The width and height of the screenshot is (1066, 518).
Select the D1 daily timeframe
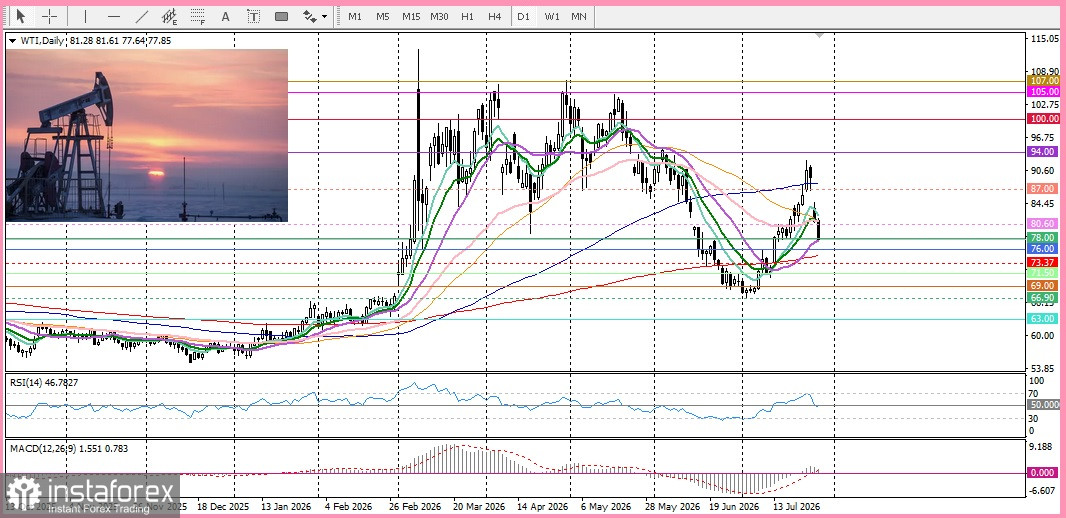pyautogui.click(x=523, y=16)
